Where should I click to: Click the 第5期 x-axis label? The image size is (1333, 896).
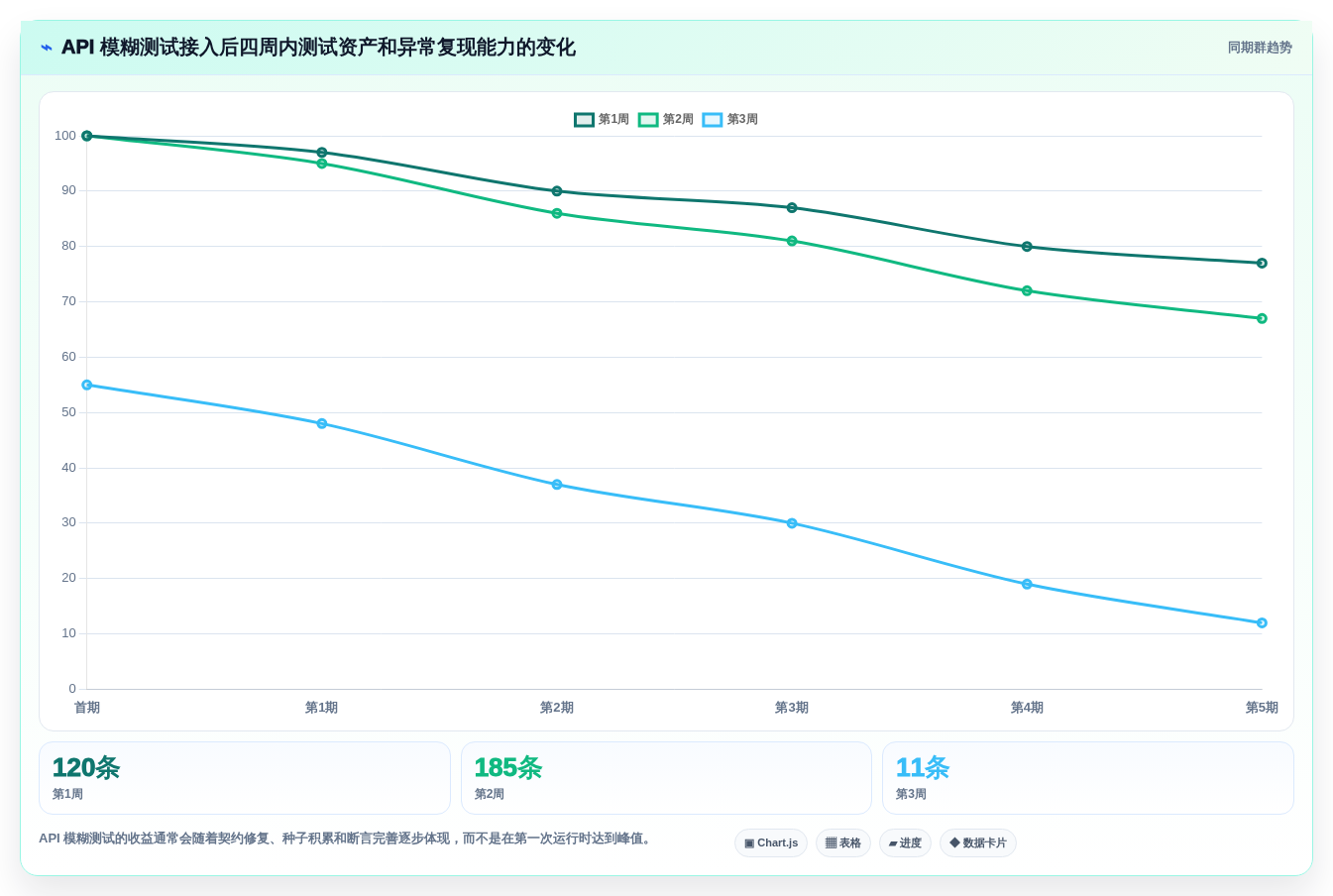click(1262, 708)
